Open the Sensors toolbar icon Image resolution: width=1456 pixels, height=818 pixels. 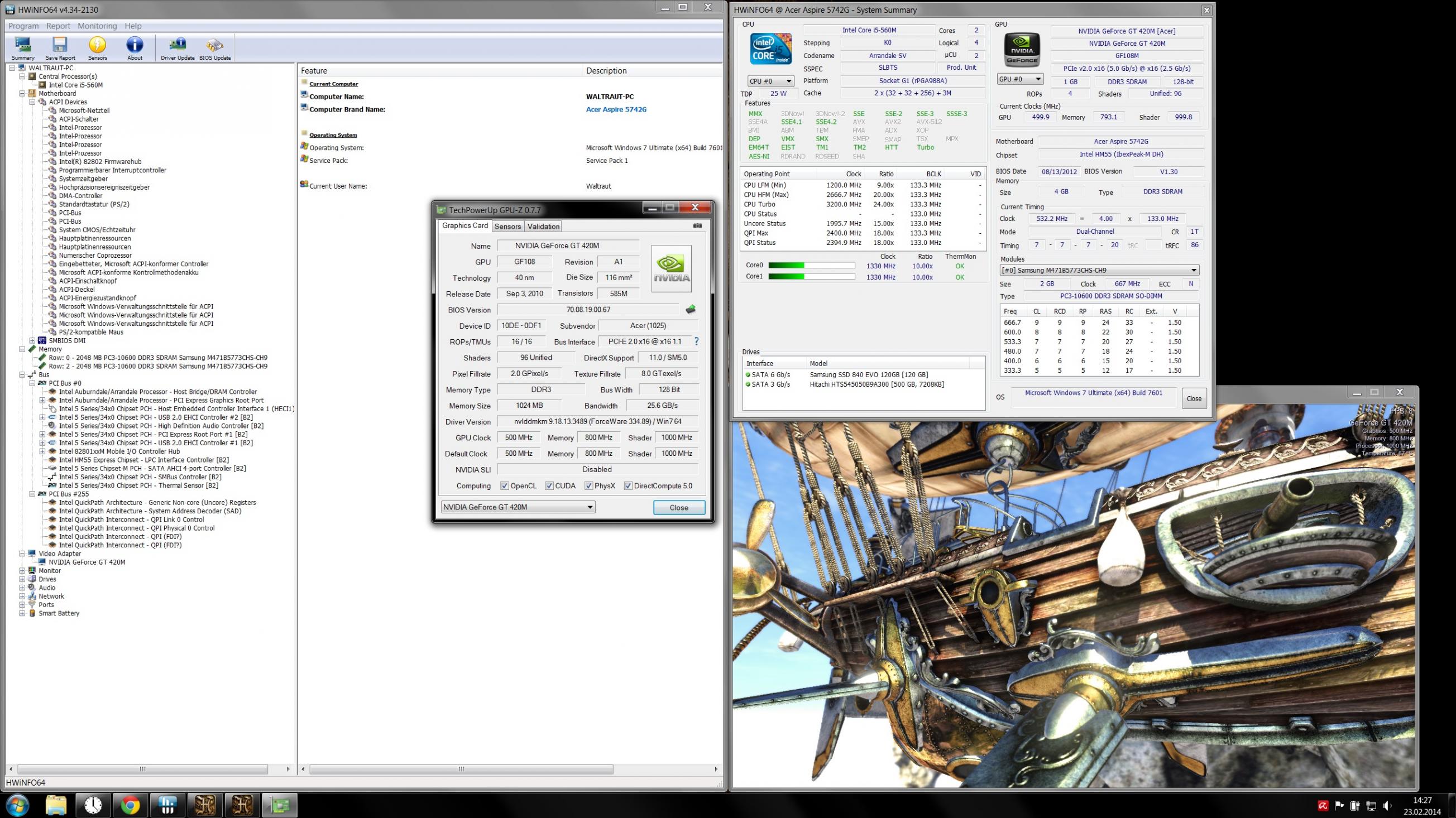97,47
